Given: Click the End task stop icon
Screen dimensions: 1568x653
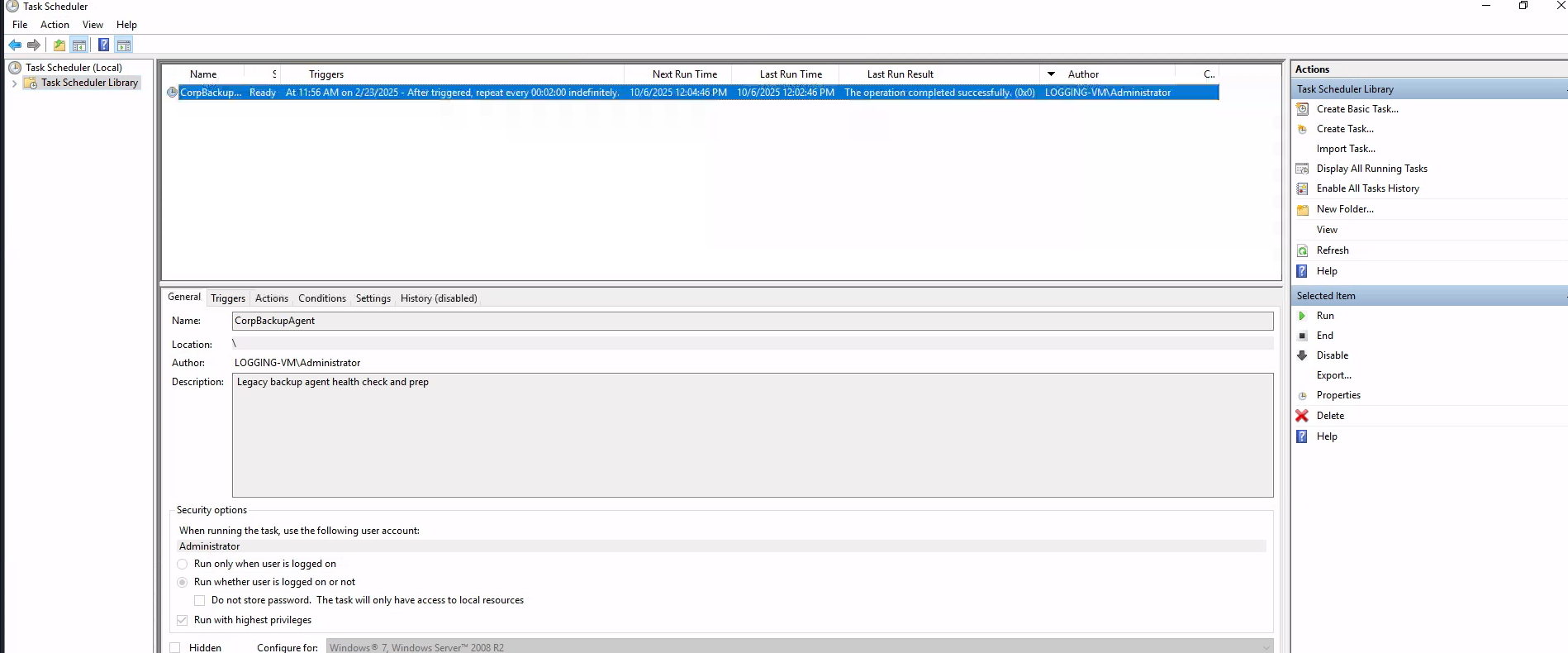Looking at the screenshot, I should click(x=1302, y=336).
